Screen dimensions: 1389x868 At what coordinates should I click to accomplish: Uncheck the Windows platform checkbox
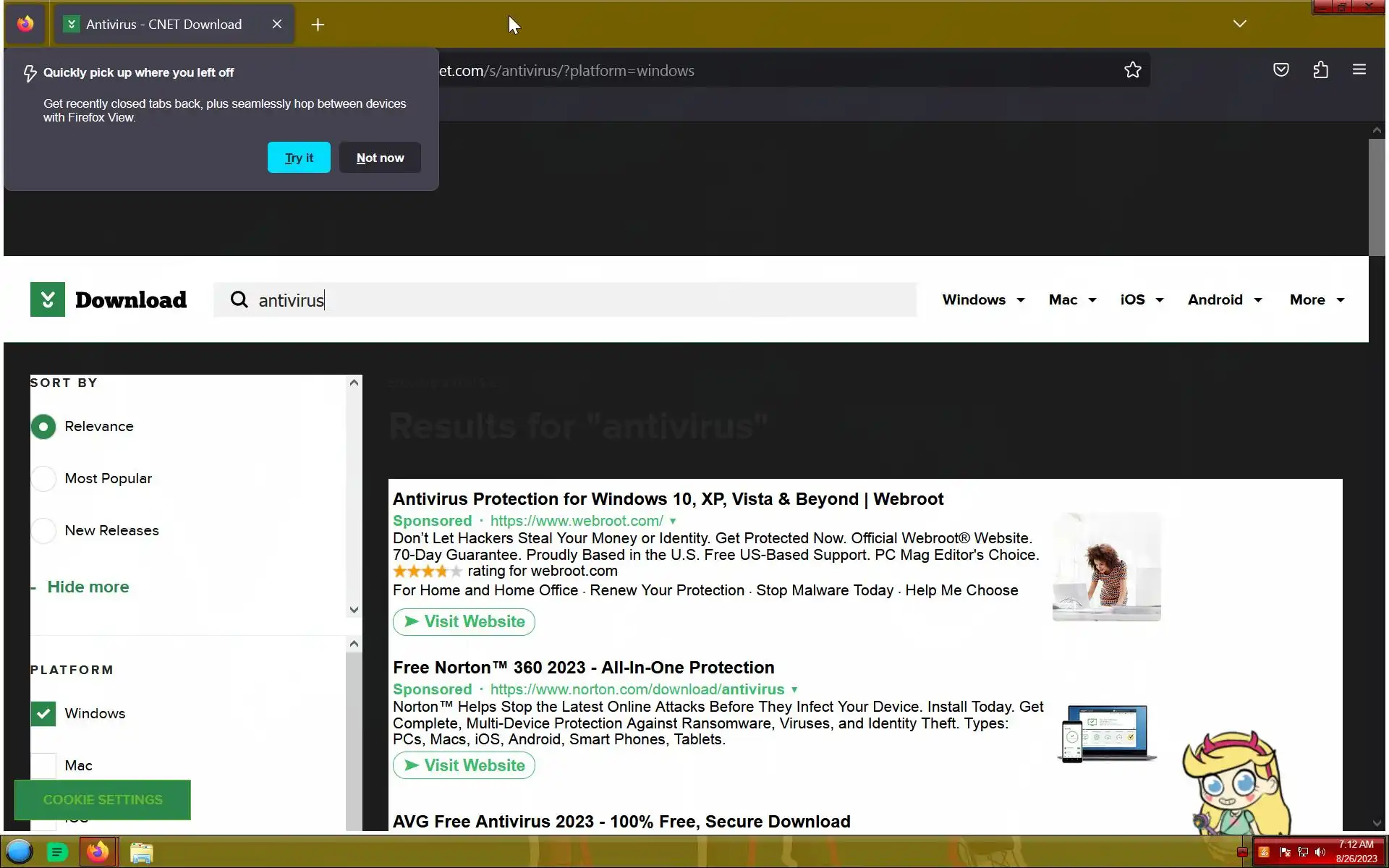43,713
